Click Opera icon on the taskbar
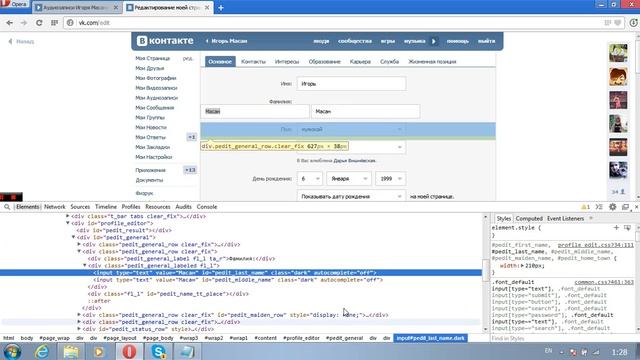Image resolution: width=640 pixels, height=360 pixels. pos(129,352)
